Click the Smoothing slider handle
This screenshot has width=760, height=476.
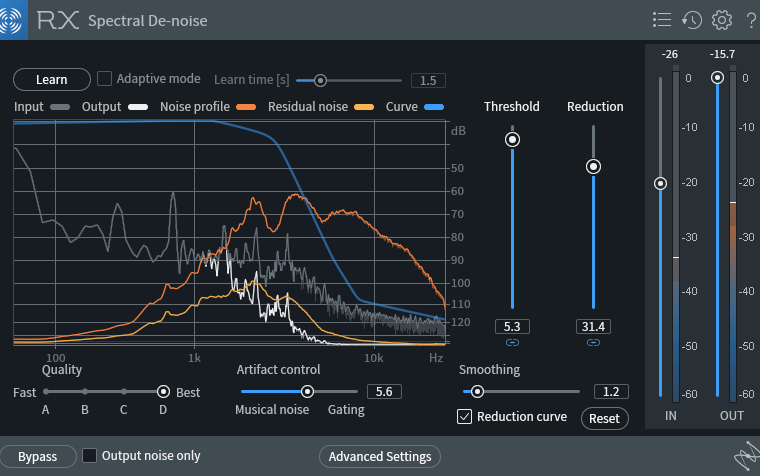click(x=477, y=392)
